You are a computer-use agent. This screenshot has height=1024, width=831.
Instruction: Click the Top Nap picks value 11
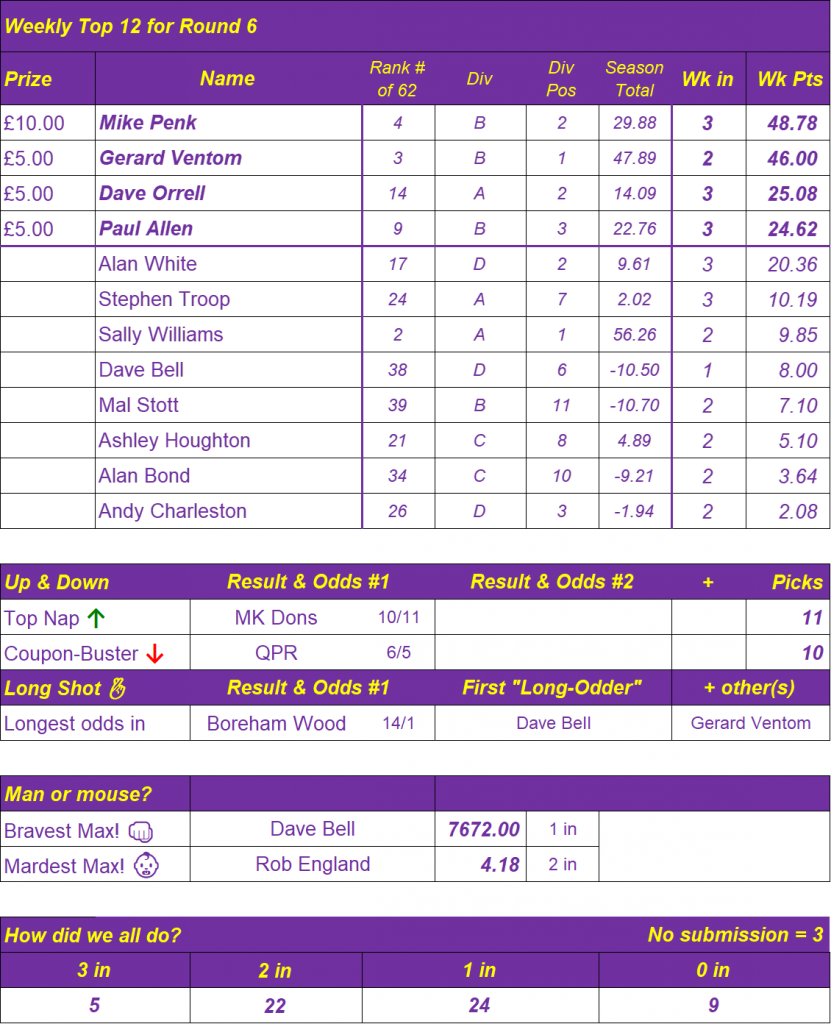pos(812,618)
